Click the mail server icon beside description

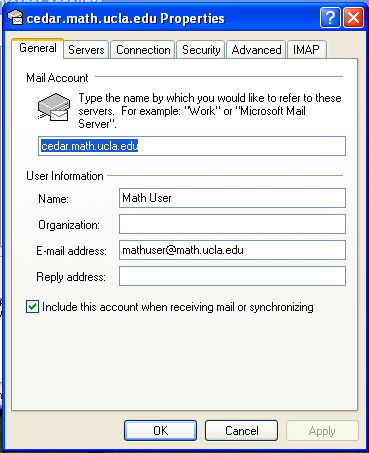[54, 107]
